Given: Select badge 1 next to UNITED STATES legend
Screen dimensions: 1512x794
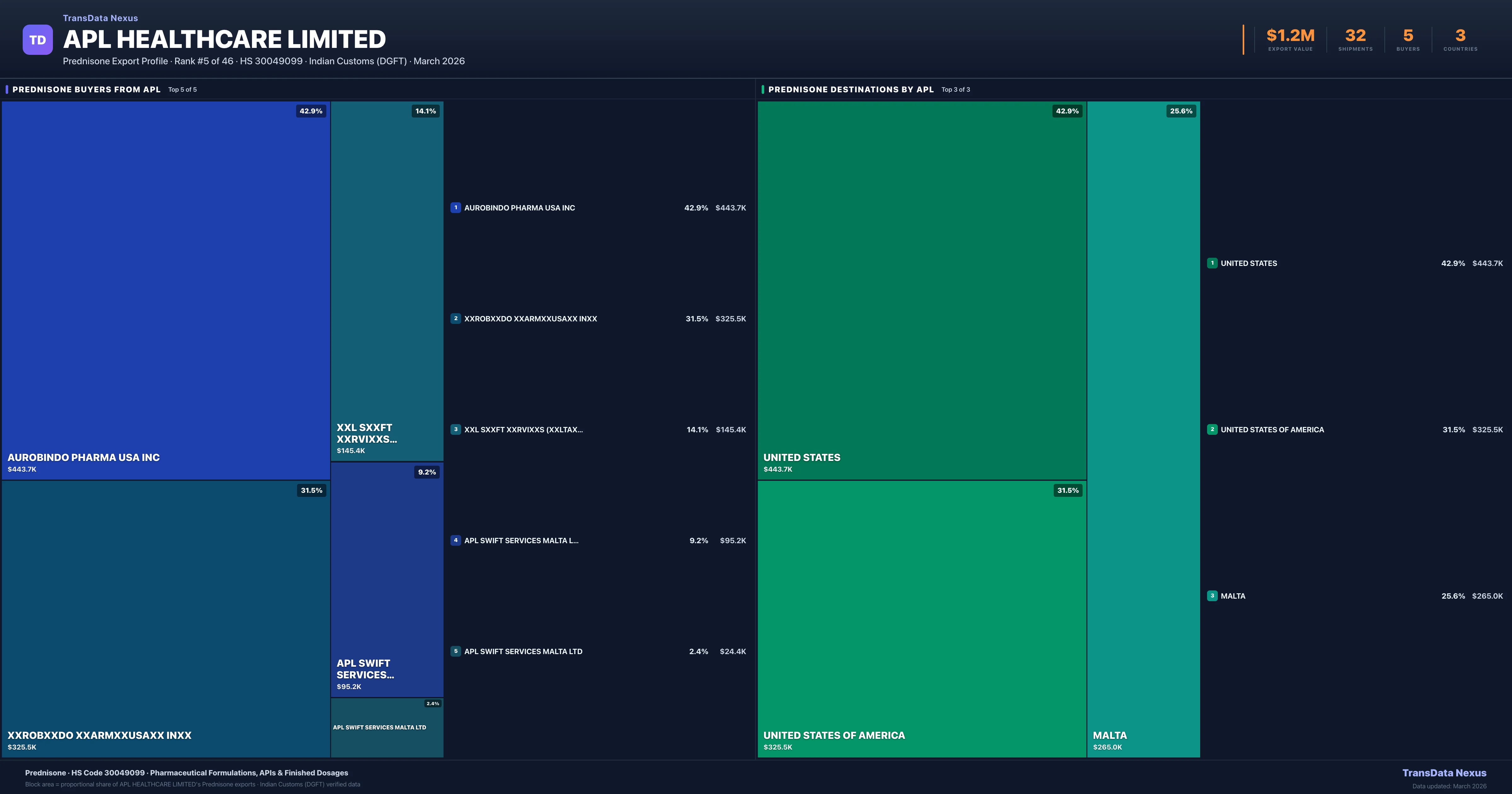Looking at the screenshot, I should point(1213,263).
